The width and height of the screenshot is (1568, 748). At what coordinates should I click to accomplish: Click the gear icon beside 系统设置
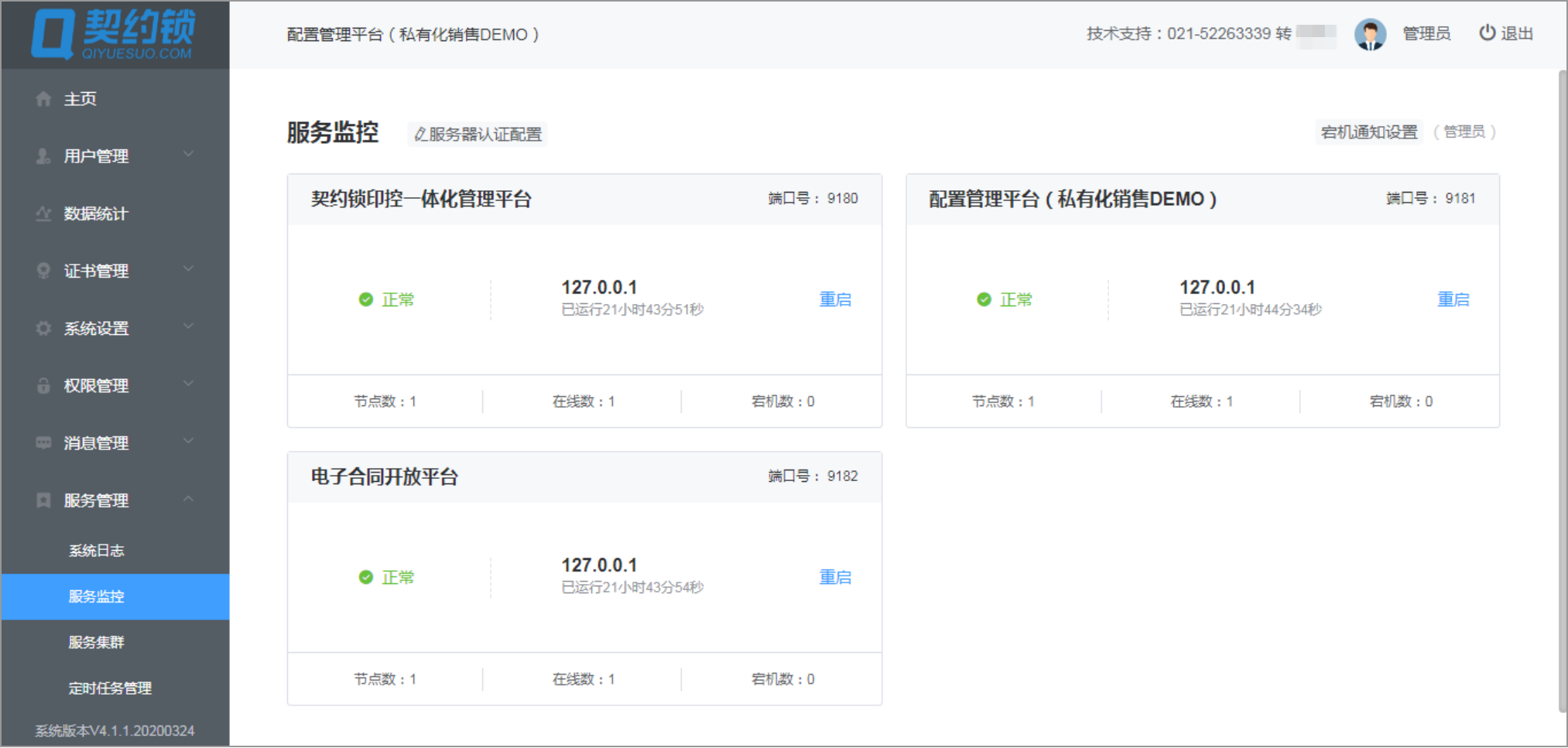pos(43,328)
